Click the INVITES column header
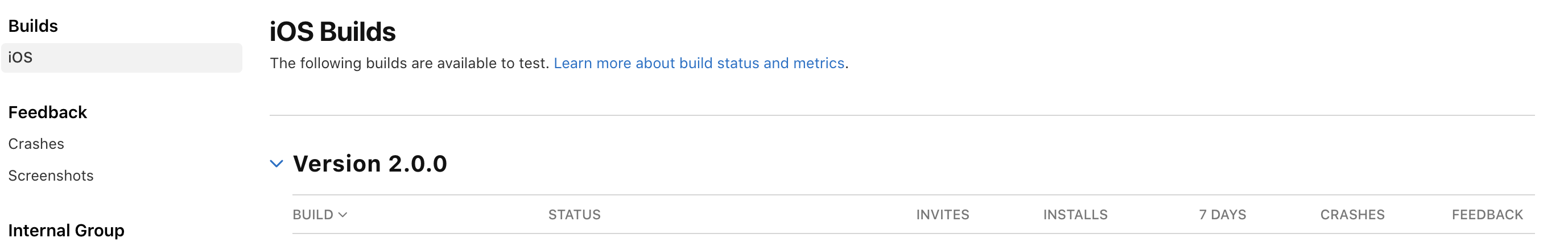 point(942,215)
